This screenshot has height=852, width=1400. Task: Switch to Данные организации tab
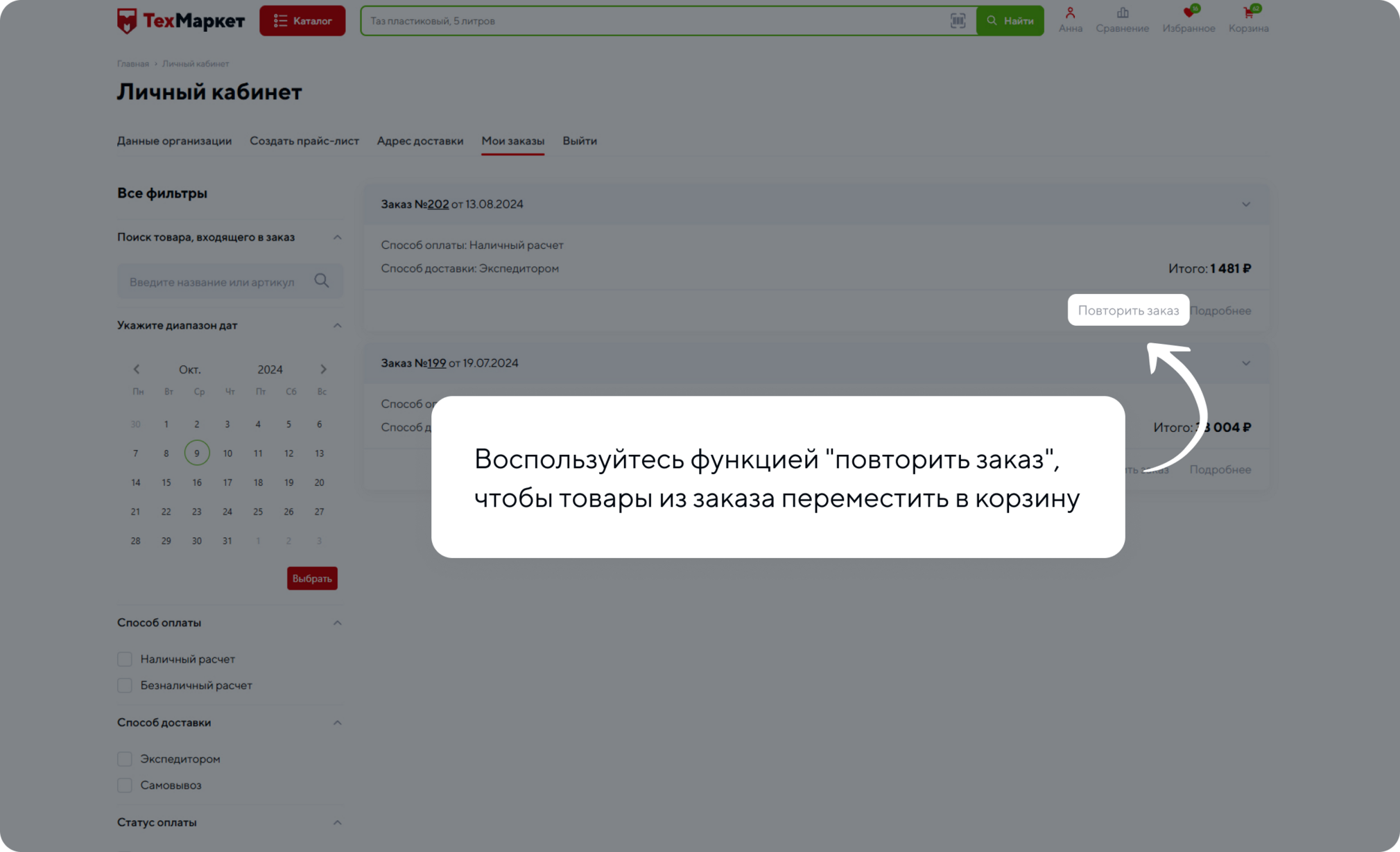pos(174,141)
